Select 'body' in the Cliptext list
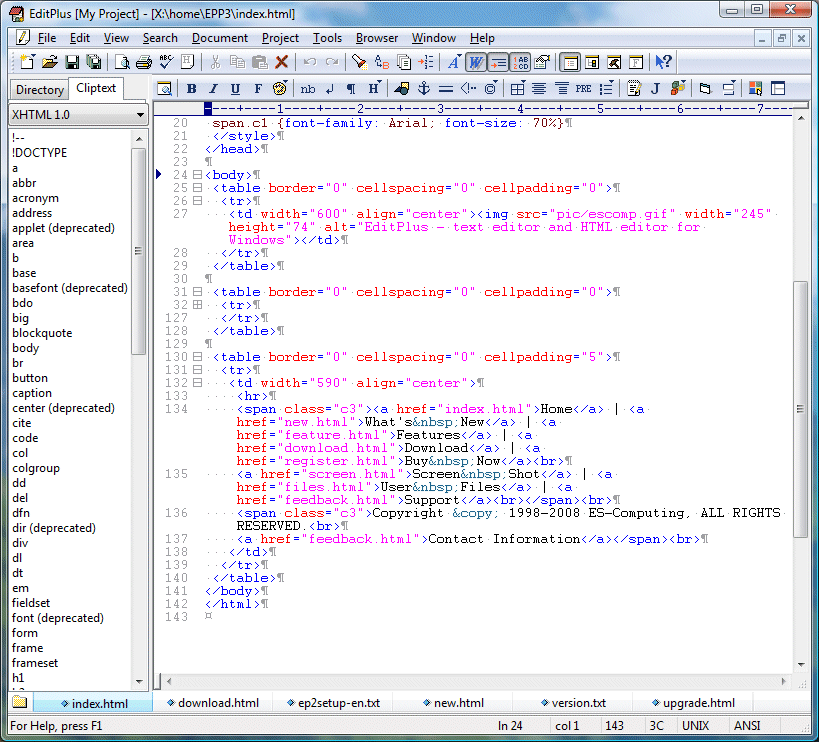Screen dimensions: 819x742 pyautogui.click(x=26, y=348)
